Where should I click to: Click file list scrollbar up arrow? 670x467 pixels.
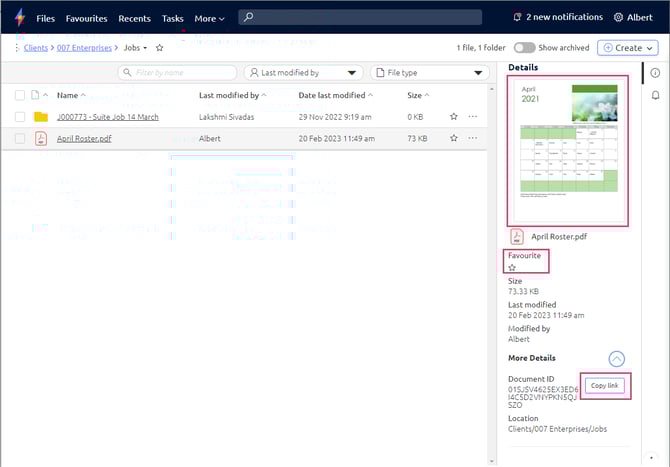(x=491, y=89)
